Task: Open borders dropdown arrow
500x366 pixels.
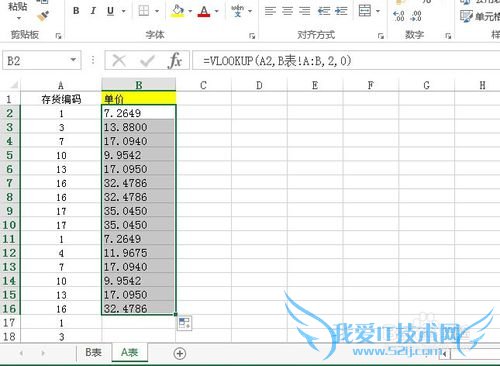Action: point(157,11)
